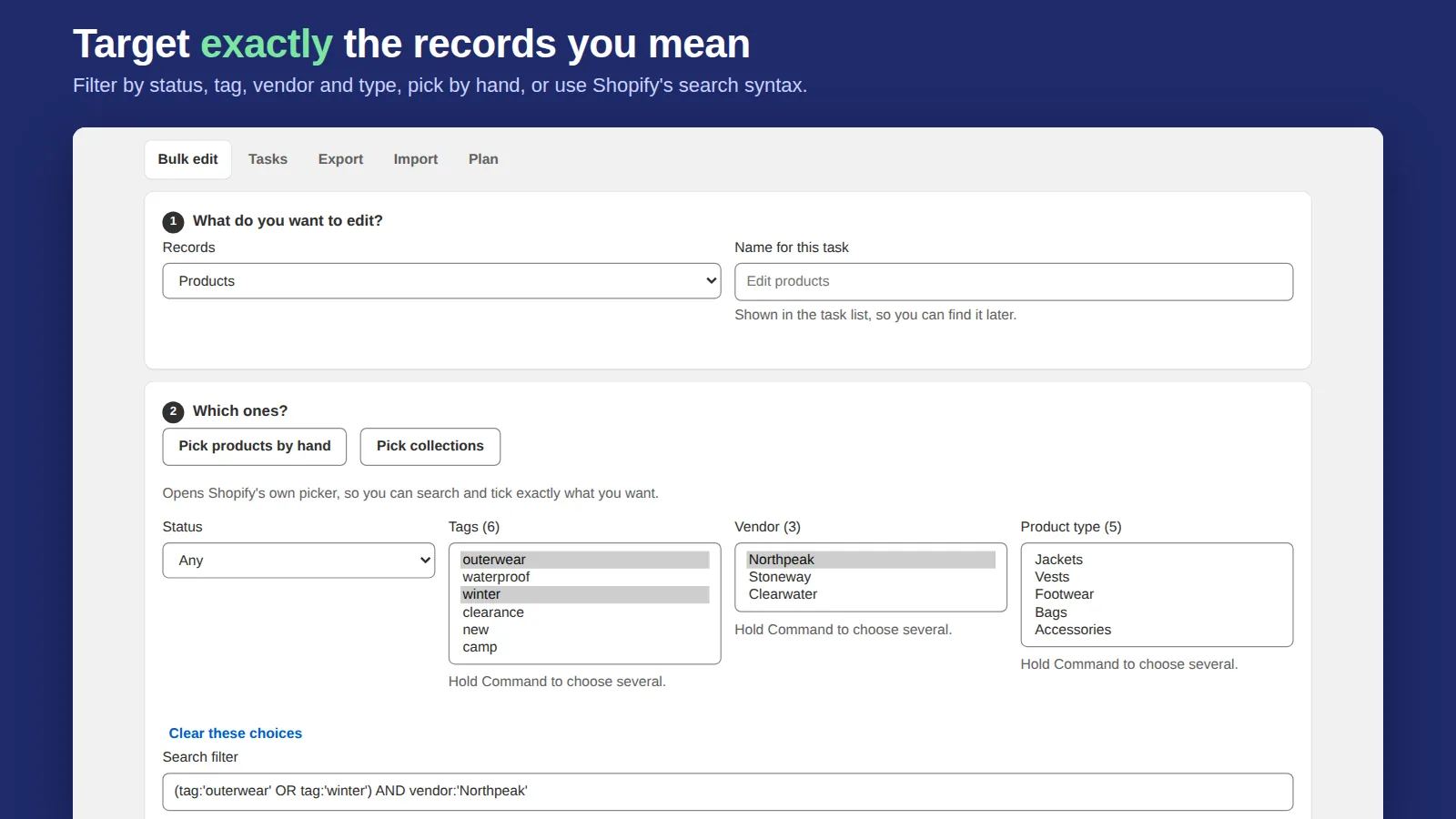
Task: Select product type Jackets
Action: [x=1157, y=560]
